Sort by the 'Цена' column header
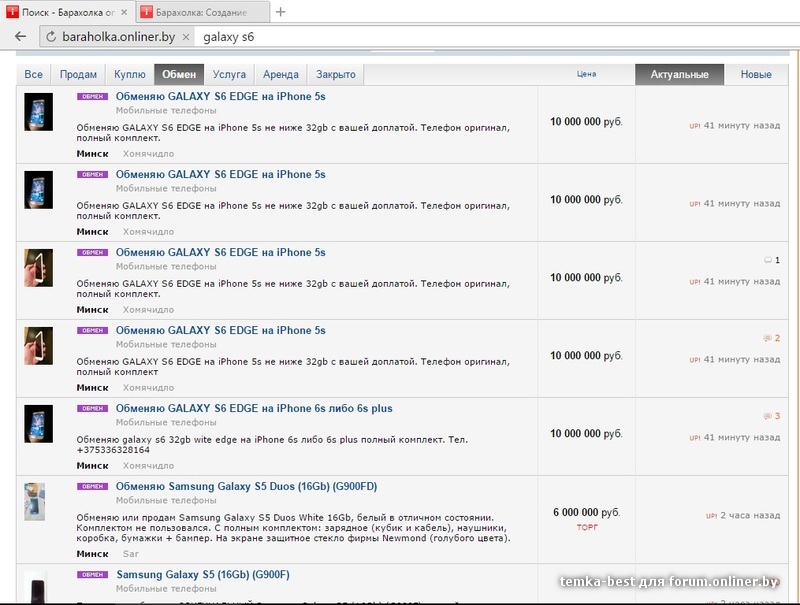Screen dimensions: 800x605 pyautogui.click(x=587, y=75)
